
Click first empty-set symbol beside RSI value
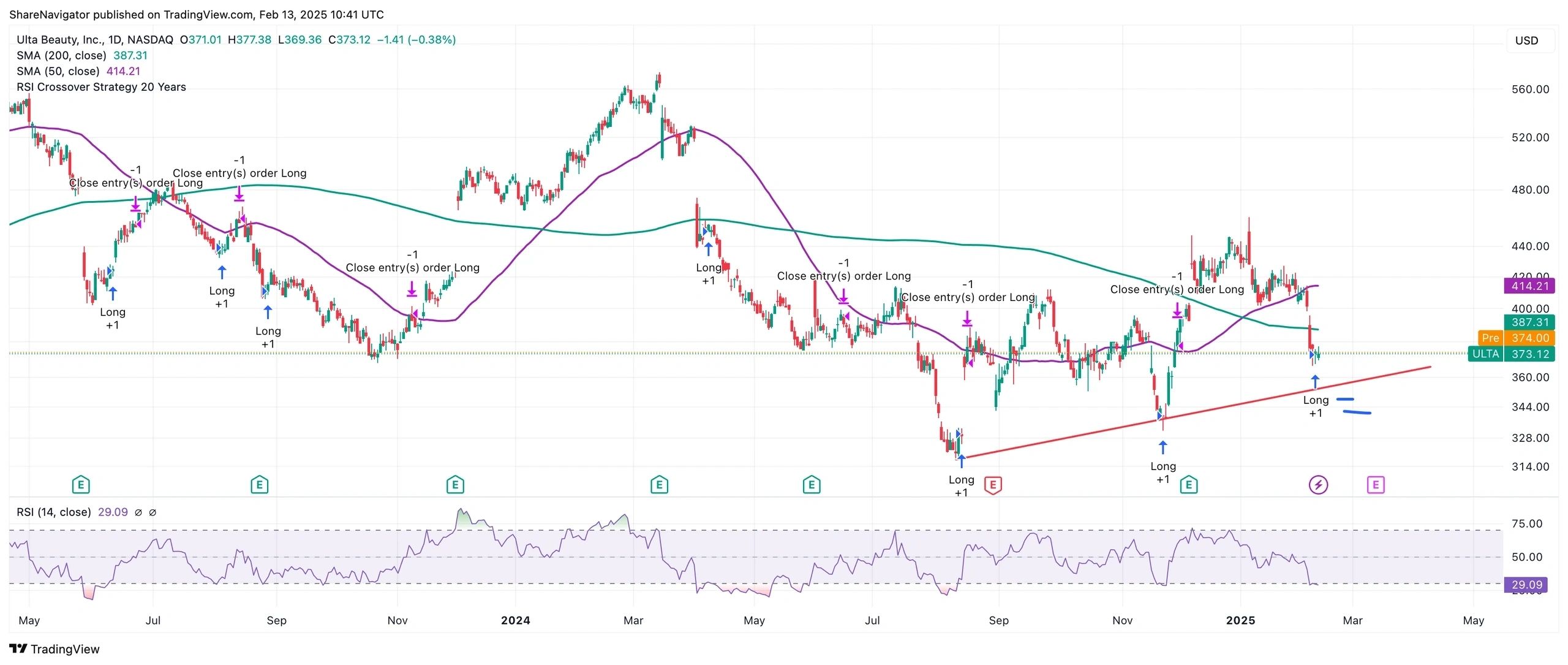[x=138, y=512]
